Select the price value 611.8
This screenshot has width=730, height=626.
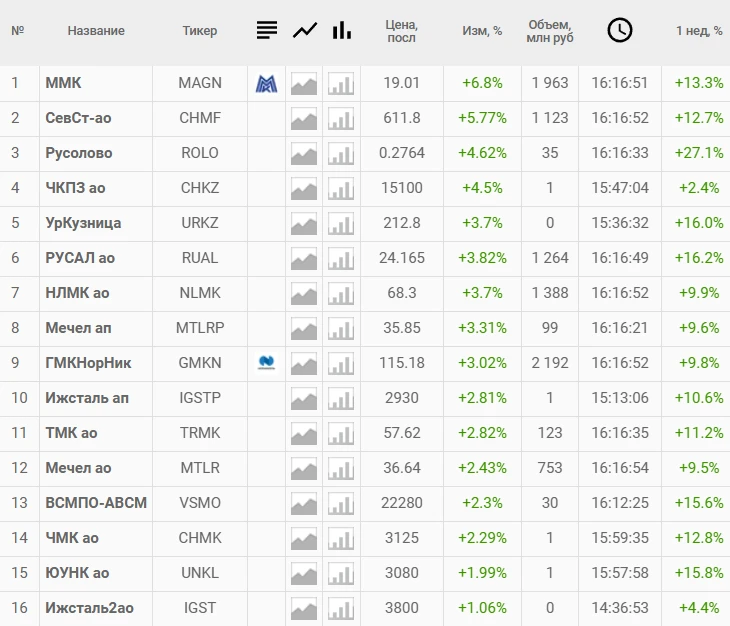tap(401, 118)
